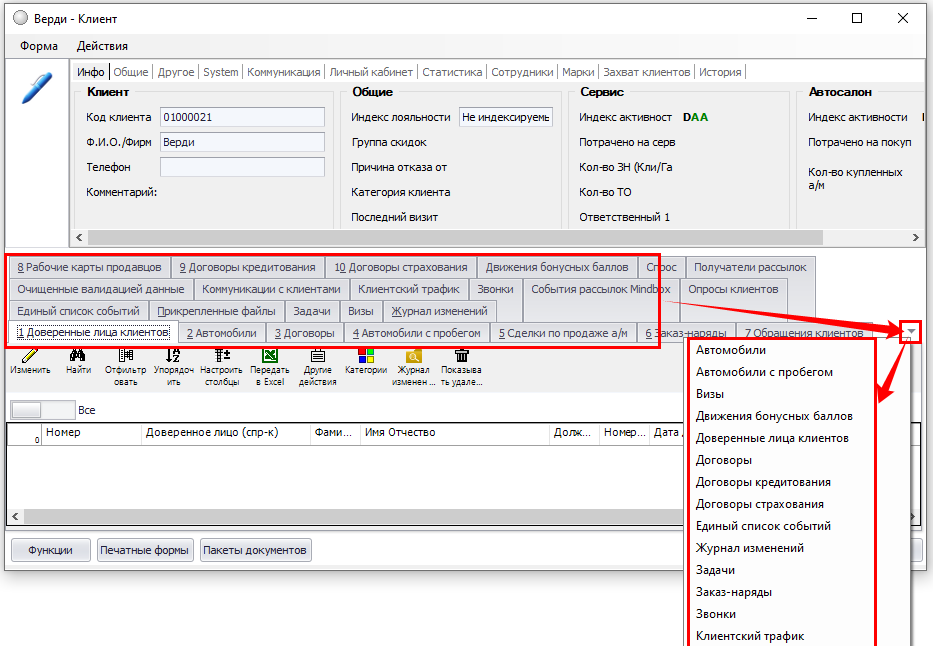Open Журнал изменений from the toolbar
Screen dimensions: 933x646
pos(413,356)
